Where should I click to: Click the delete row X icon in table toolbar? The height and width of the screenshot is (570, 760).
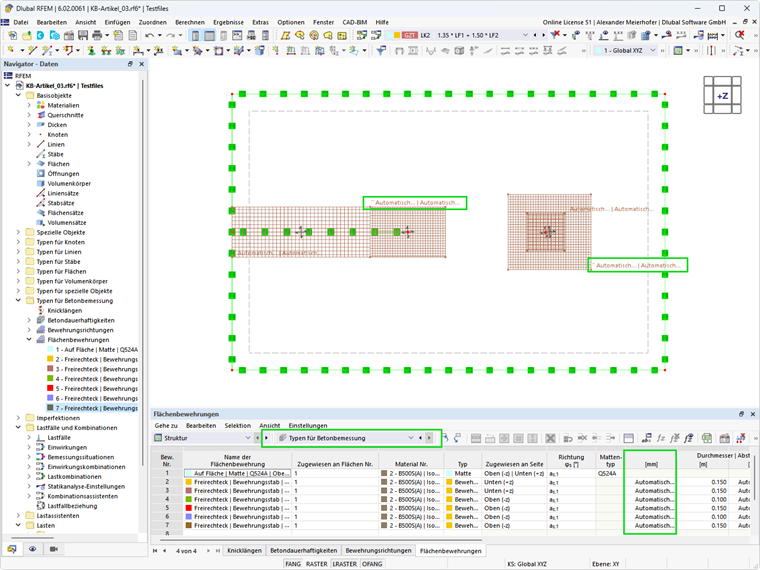click(550, 438)
